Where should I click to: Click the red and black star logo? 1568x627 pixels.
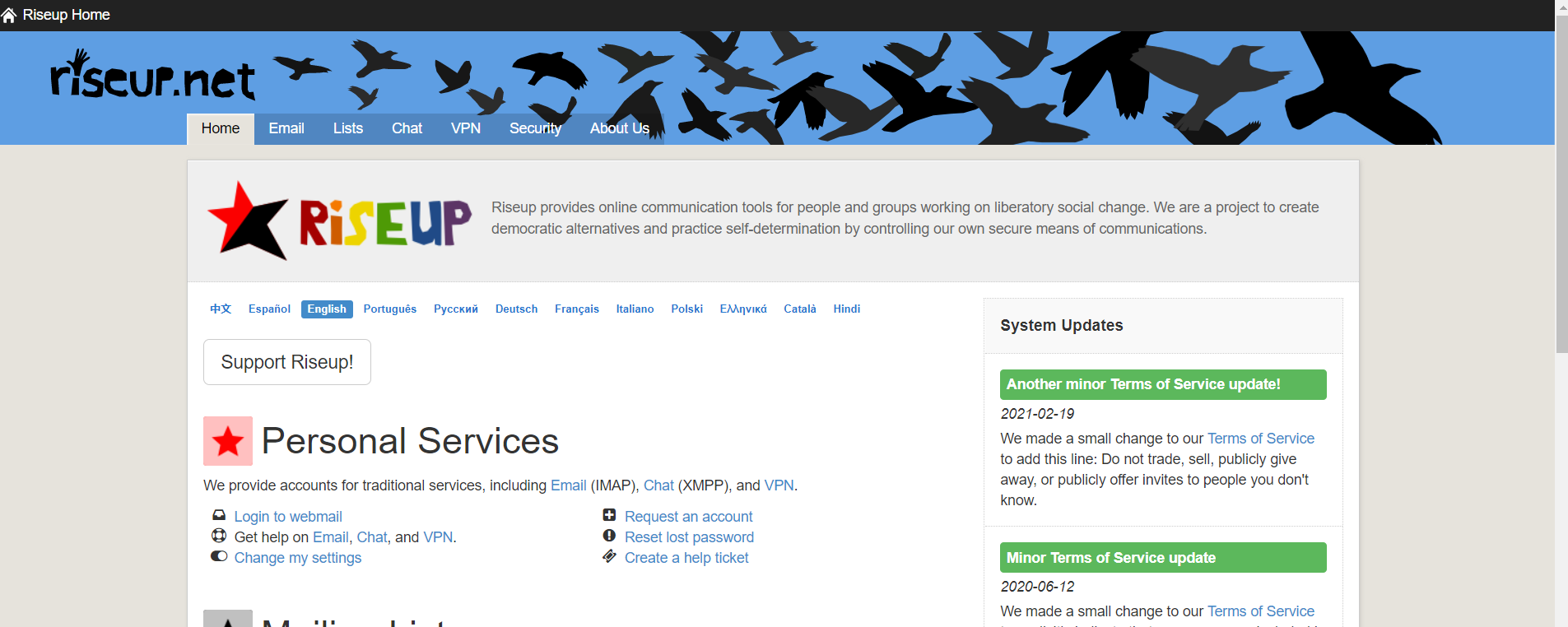pos(247,221)
